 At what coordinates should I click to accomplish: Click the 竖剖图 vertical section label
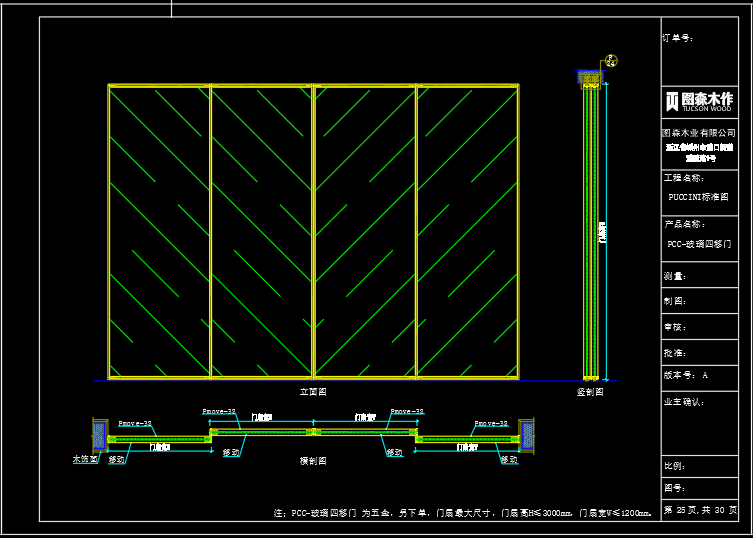pyautogui.click(x=590, y=392)
